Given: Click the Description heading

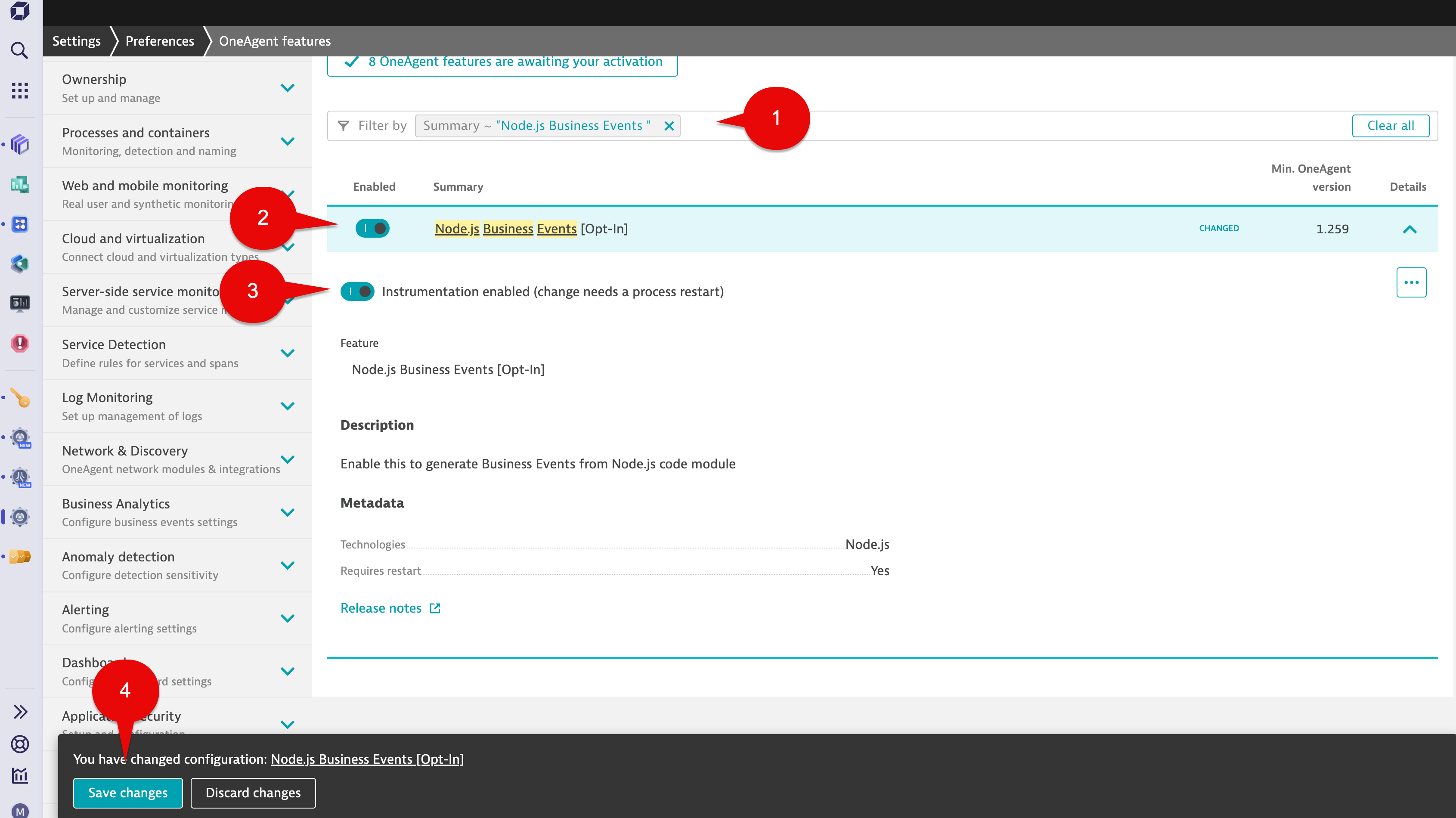Looking at the screenshot, I should coord(377,425).
